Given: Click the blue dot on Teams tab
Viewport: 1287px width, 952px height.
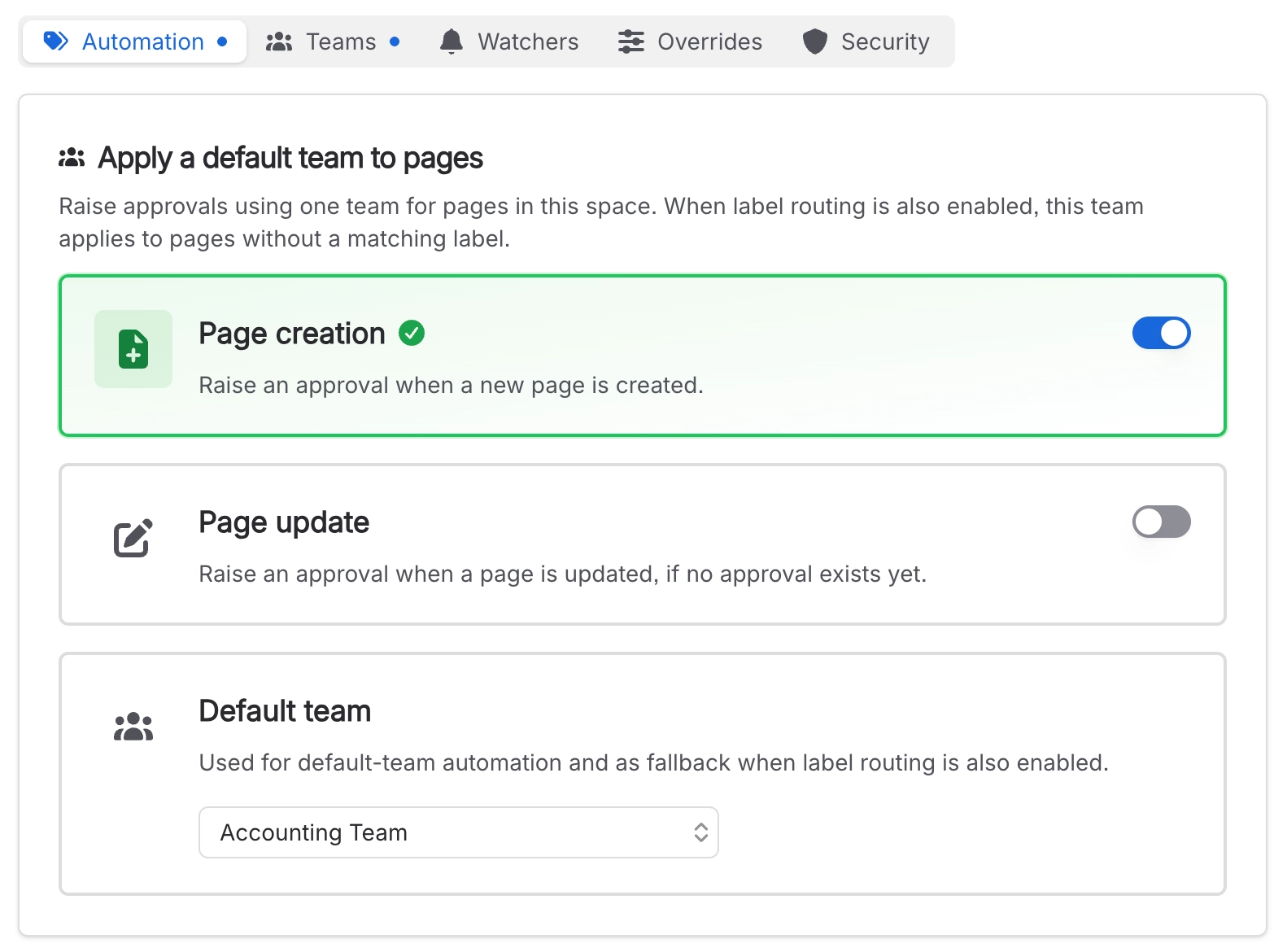Looking at the screenshot, I should pos(395,41).
